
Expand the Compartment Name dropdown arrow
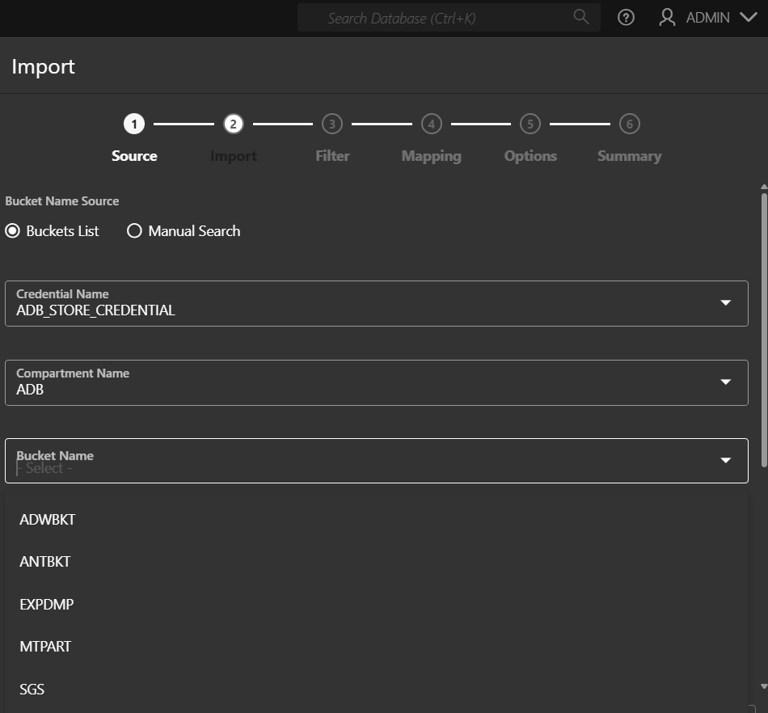(725, 382)
